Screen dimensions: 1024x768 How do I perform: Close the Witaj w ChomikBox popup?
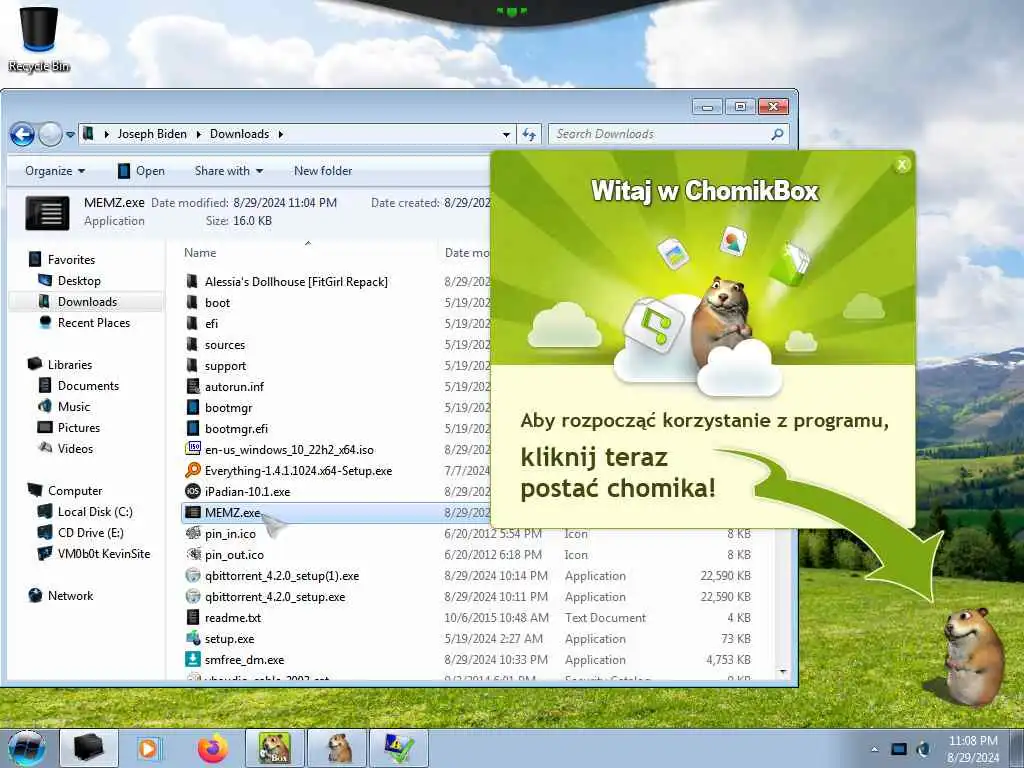[x=902, y=165]
